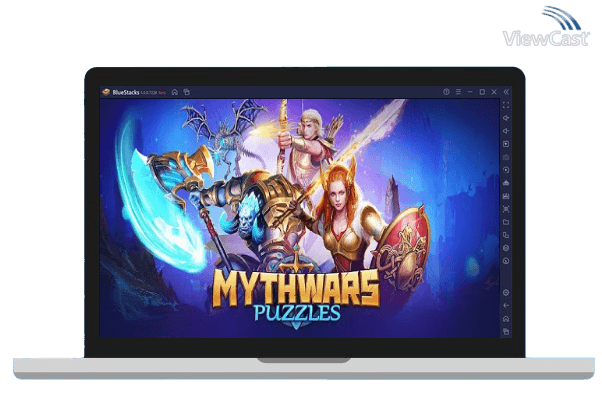Collapse the sidebar with double-chevron
Screen dimensions: 602x414
(506, 92)
